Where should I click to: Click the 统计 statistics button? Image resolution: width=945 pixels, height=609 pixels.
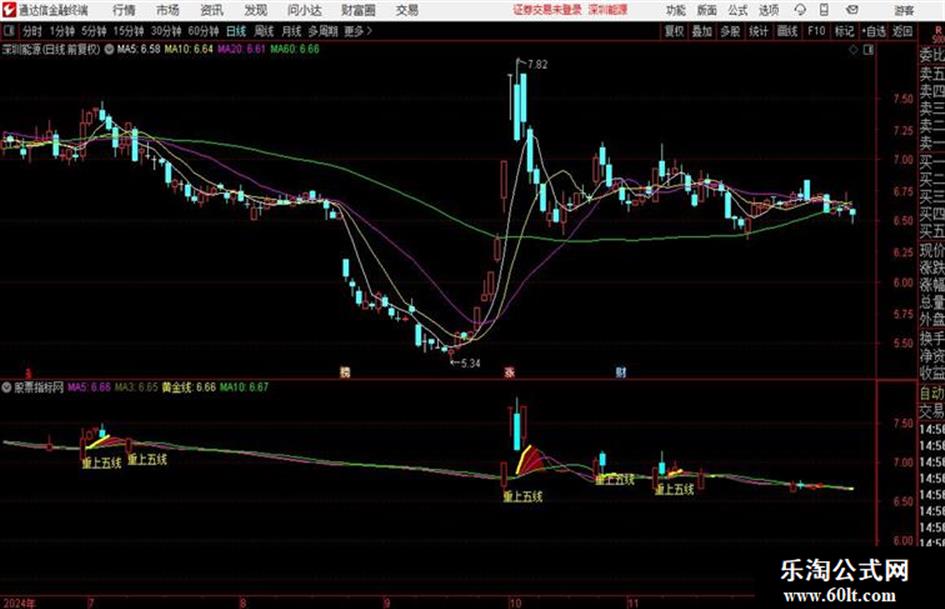click(758, 31)
